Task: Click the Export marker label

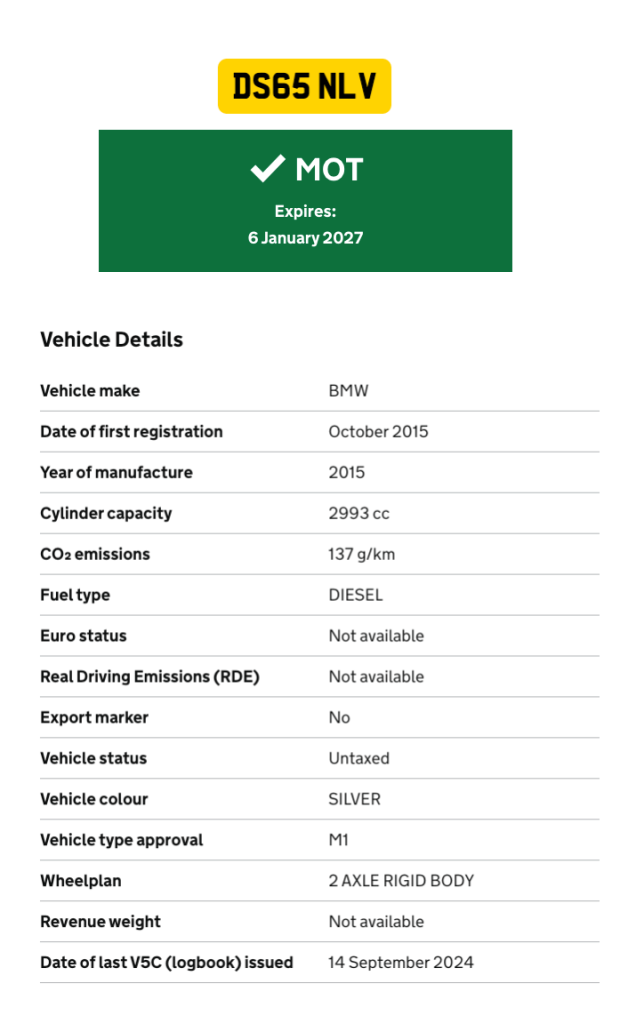Action: click(95, 718)
